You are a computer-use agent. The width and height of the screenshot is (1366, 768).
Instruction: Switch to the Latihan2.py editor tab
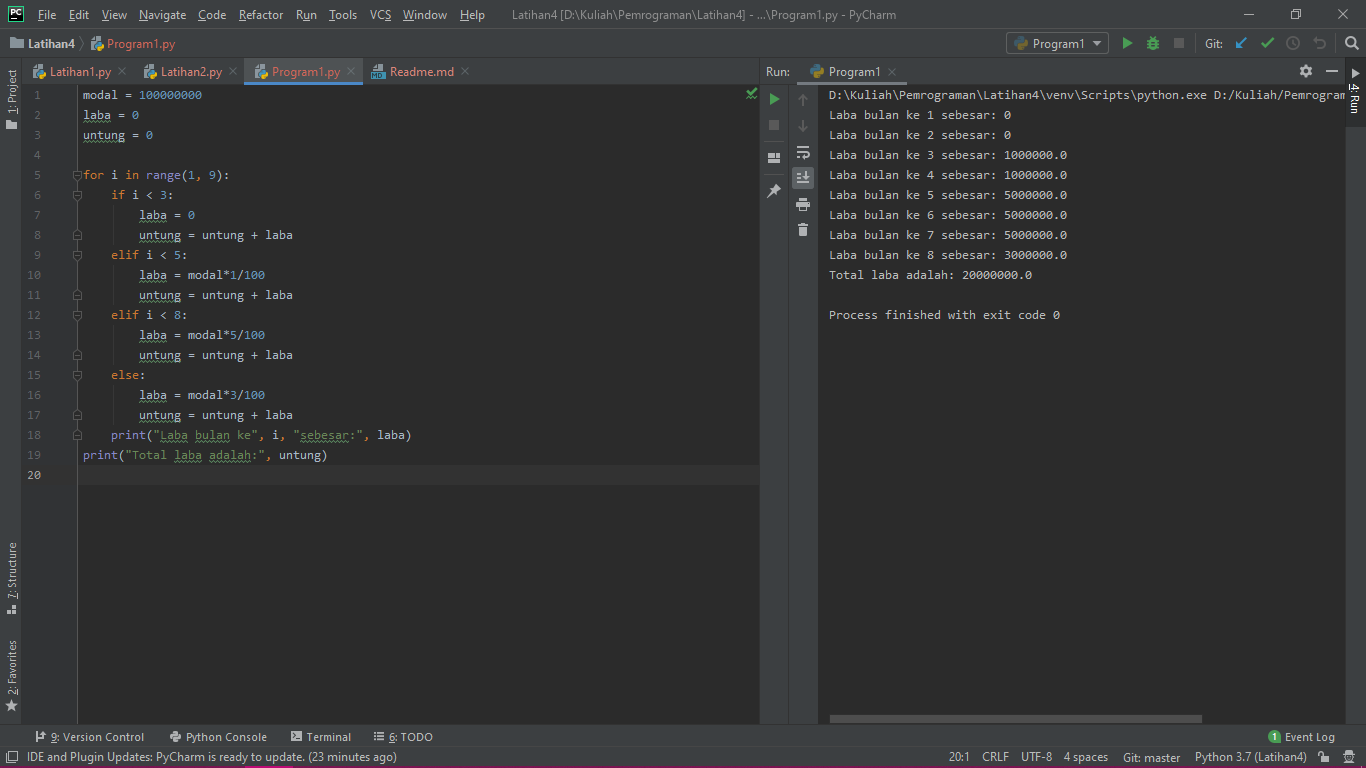point(188,71)
